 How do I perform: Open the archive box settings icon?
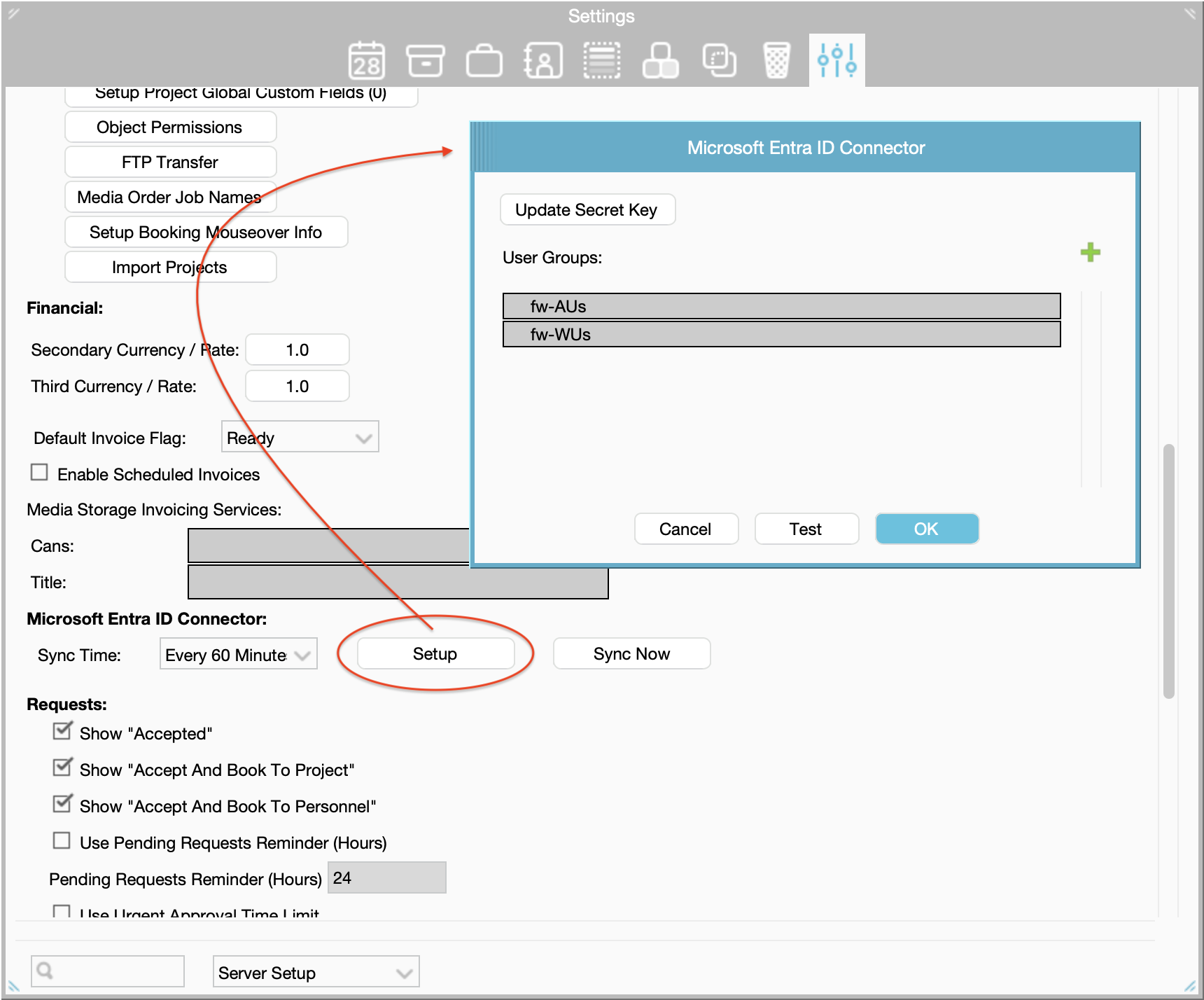[425, 60]
